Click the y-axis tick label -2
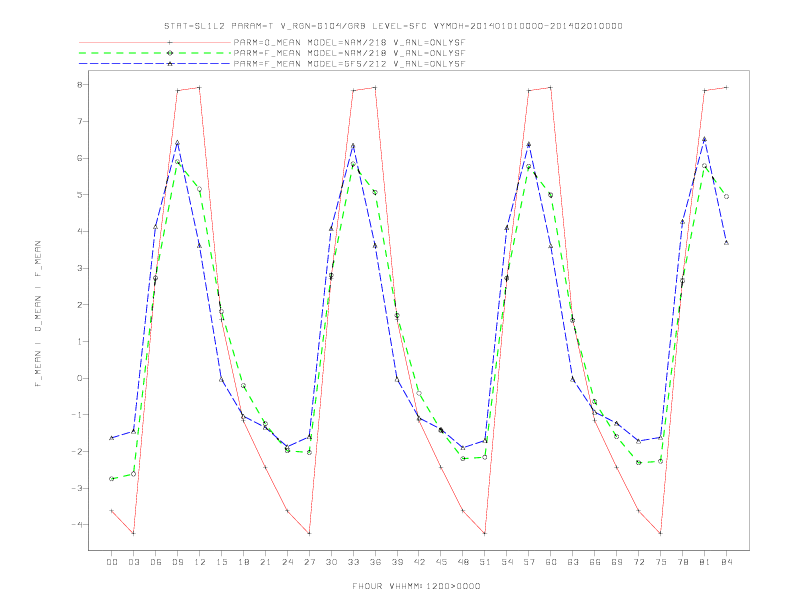Image resolution: width=792 pixels, height=612 pixels. (x=77, y=451)
